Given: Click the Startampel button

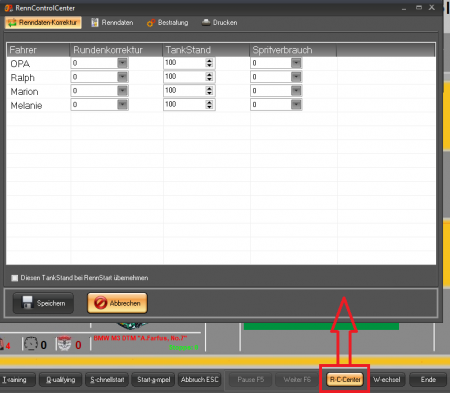Looking at the screenshot, I should [153, 380].
